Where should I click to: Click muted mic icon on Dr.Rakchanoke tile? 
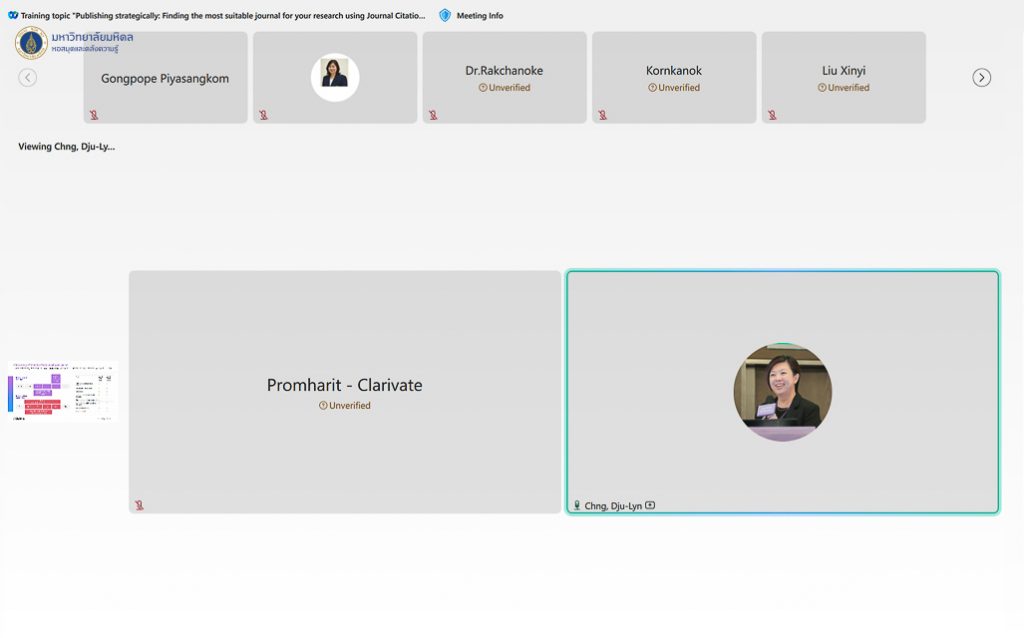[433, 115]
